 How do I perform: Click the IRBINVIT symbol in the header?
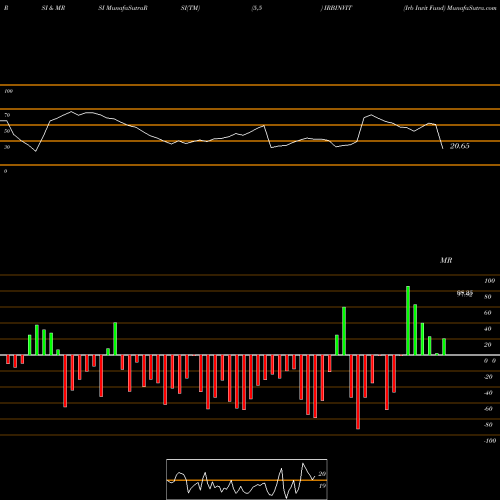click(x=338, y=8)
